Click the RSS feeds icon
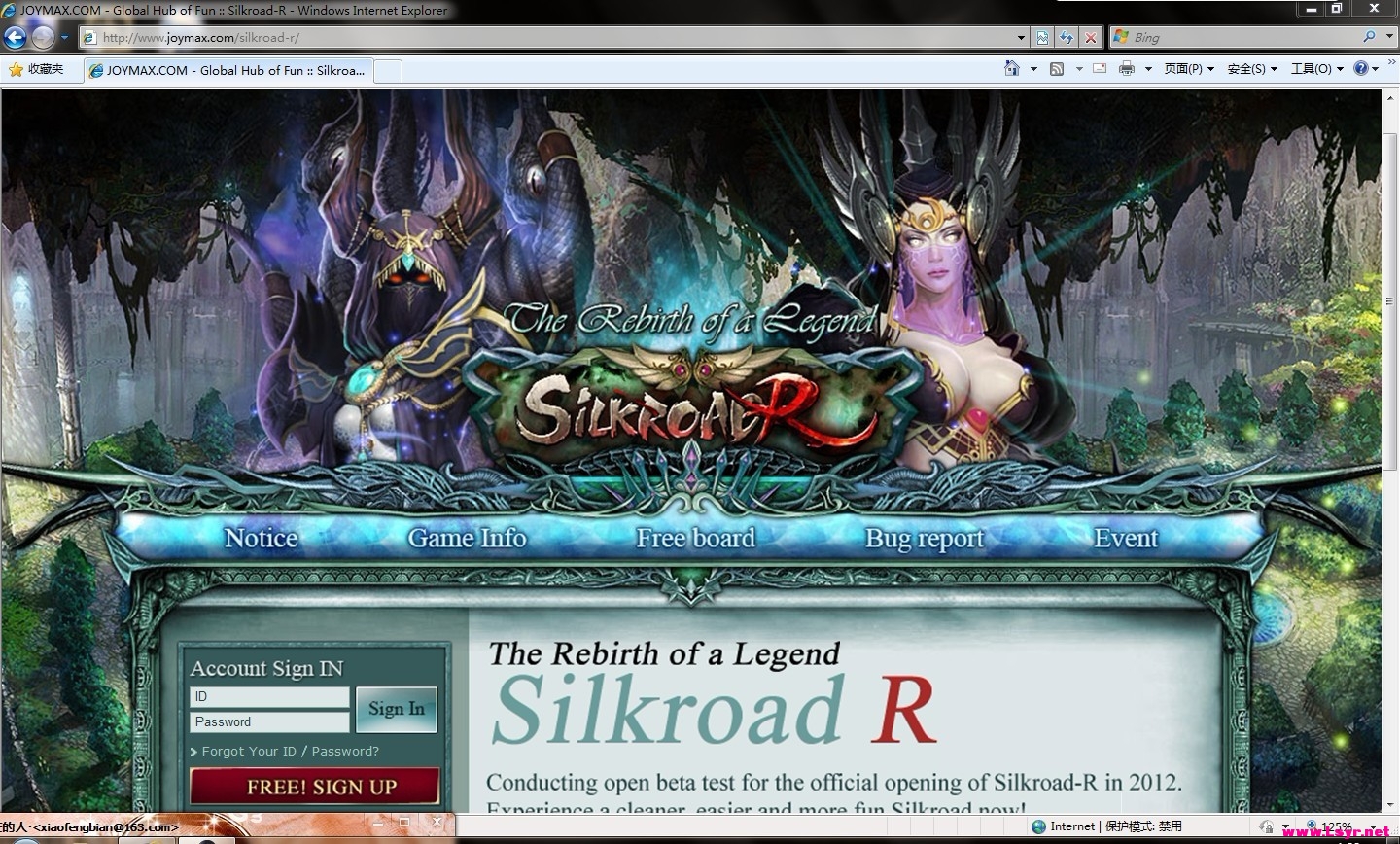 1057,69
